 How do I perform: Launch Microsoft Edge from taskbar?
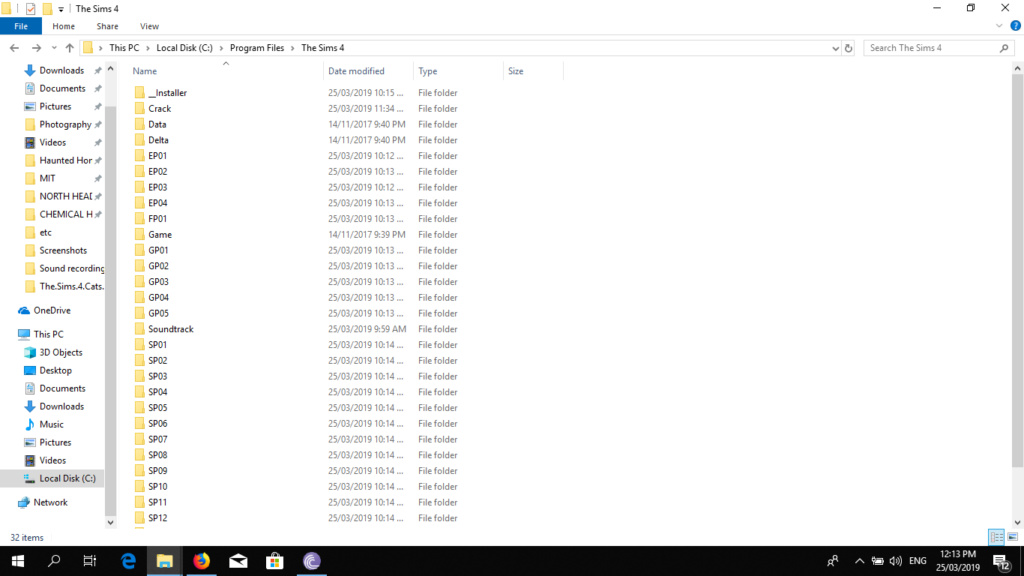(128, 561)
